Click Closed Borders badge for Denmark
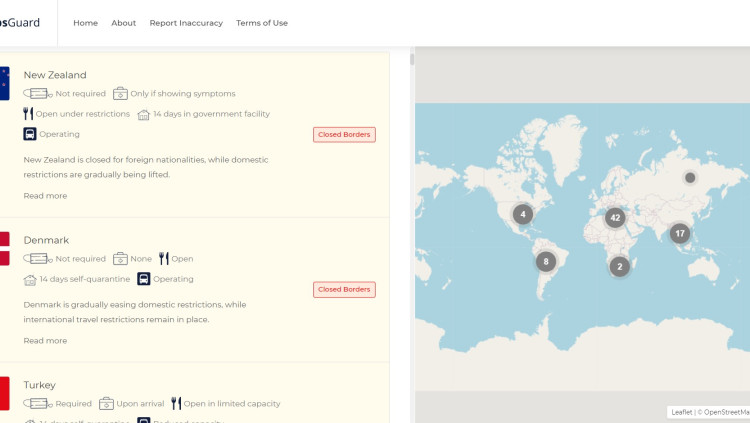The height and width of the screenshot is (423, 750). pos(344,290)
